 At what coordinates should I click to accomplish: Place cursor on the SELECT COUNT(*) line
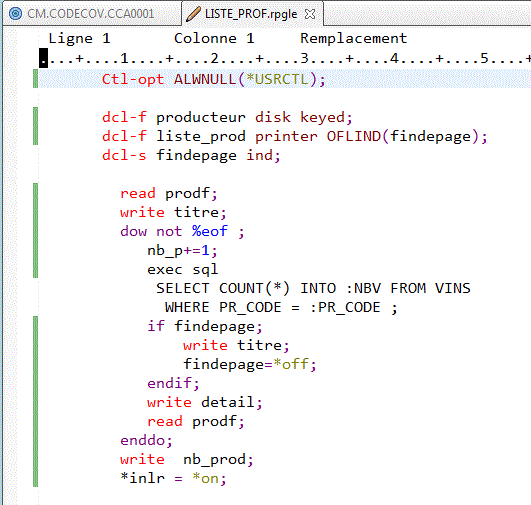click(x=313, y=288)
